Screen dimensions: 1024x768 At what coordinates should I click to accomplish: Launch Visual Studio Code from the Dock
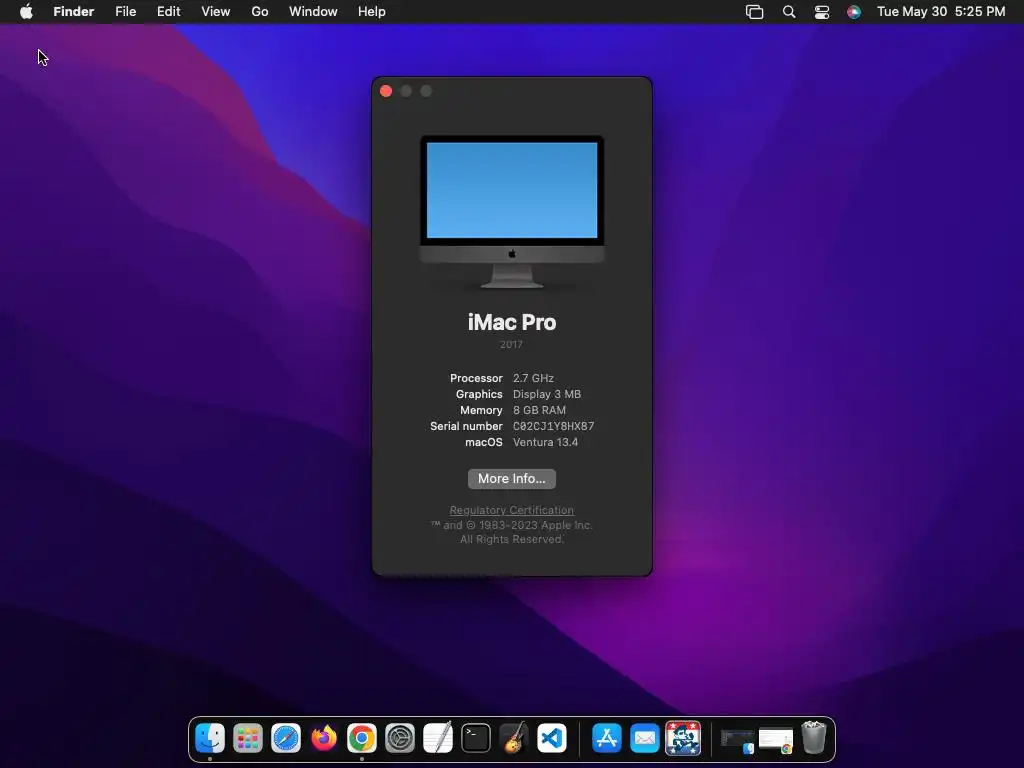pyautogui.click(x=552, y=738)
